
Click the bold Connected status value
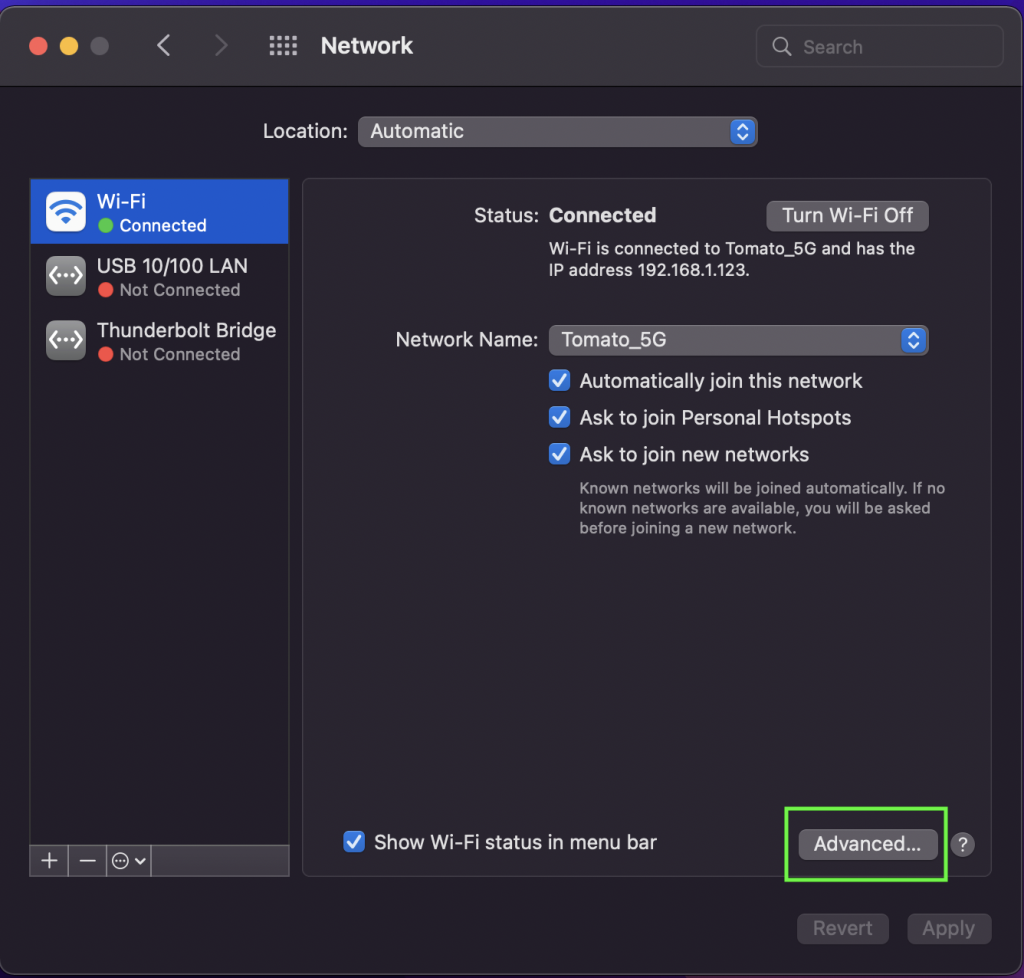(602, 215)
